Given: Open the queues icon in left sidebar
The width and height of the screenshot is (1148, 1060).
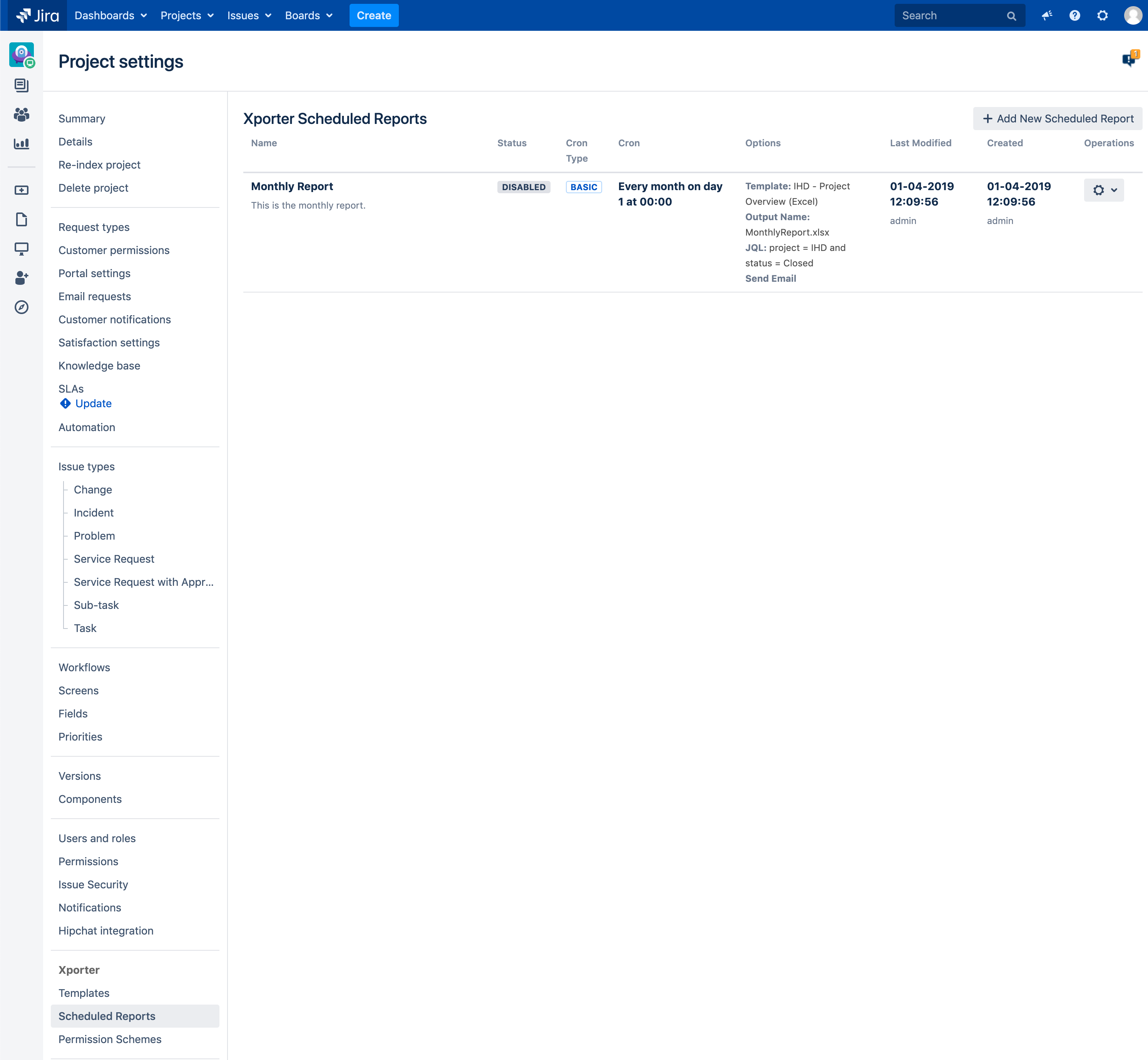Looking at the screenshot, I should pos(21,85).
